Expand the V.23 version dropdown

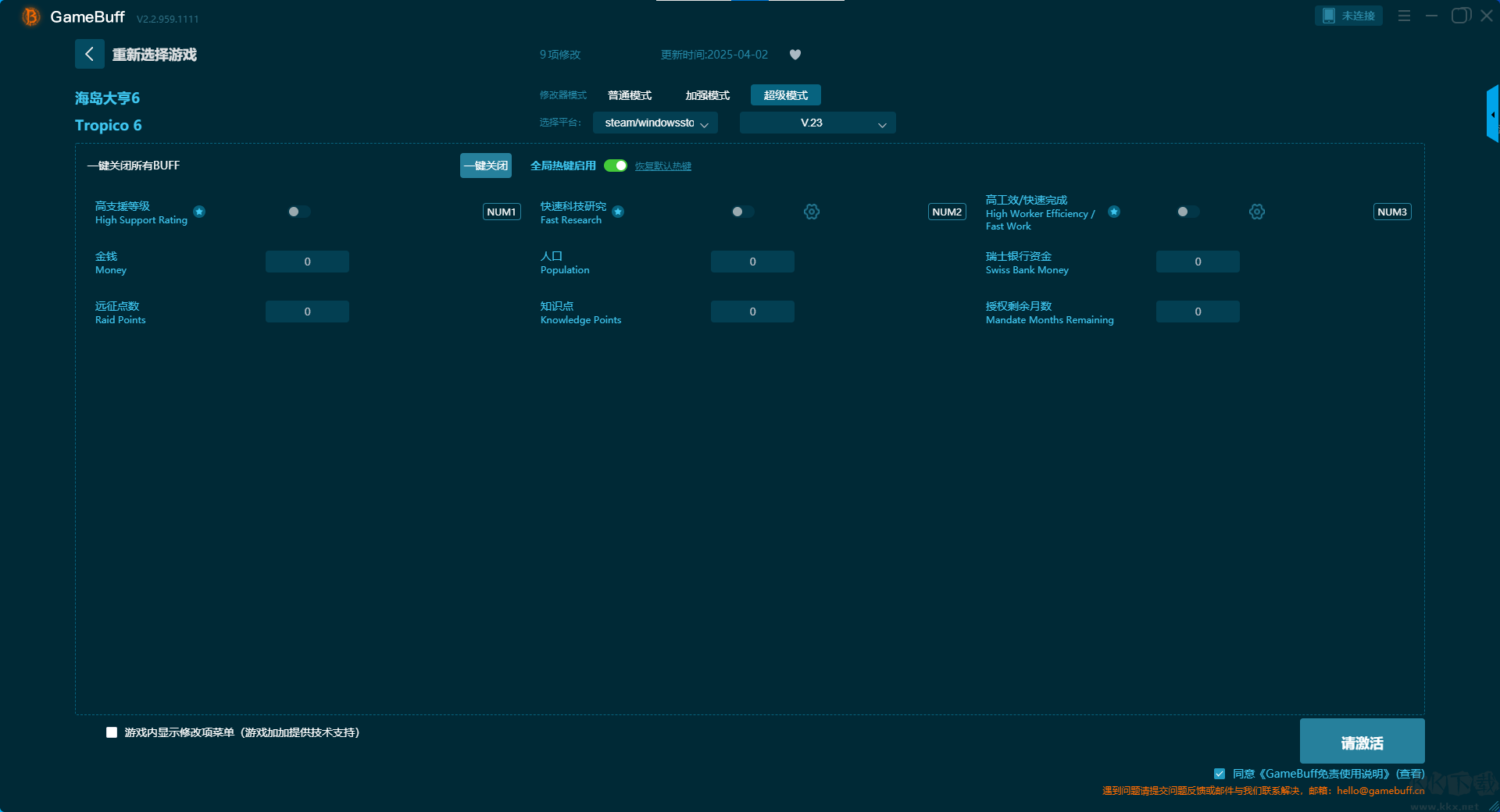(817, 123)
